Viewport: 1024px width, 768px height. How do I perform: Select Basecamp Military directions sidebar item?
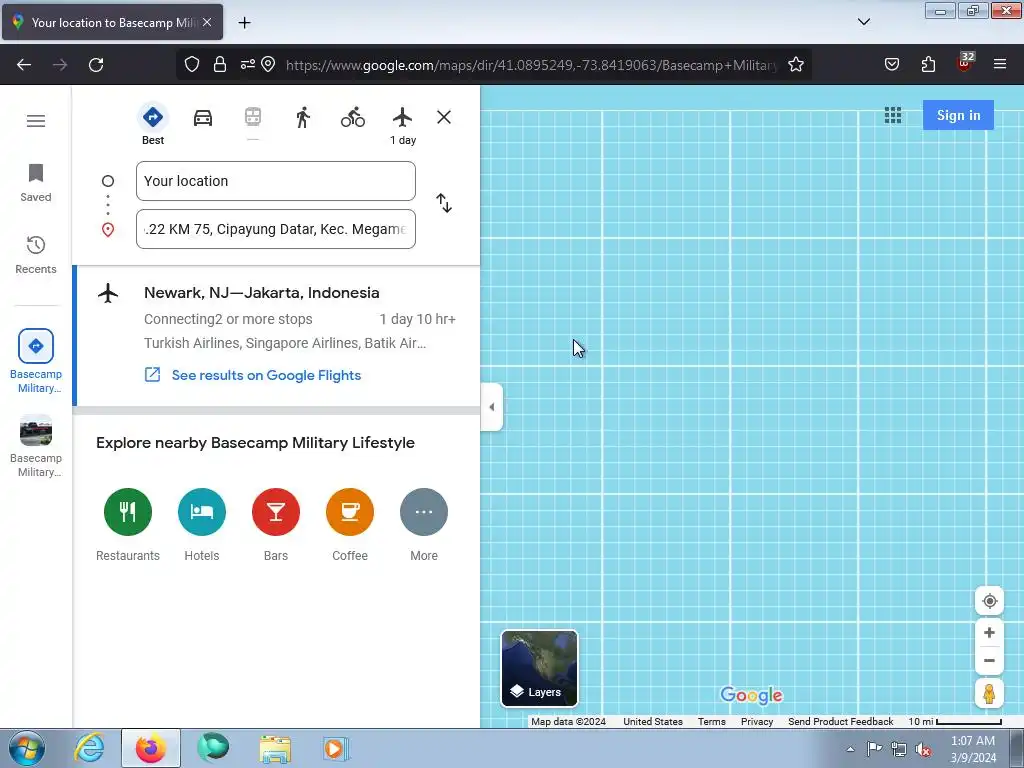tap(36, 361)
